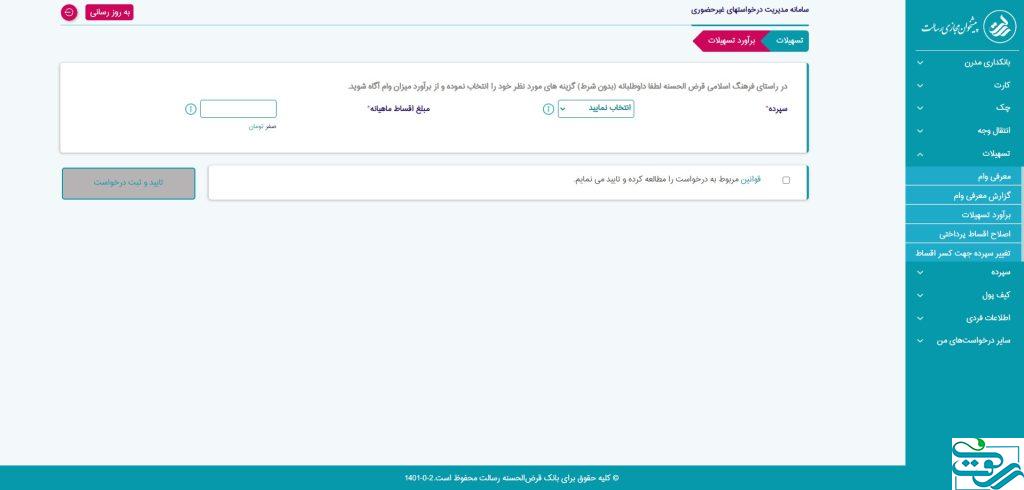1024x490 pixels.
Task: Click the به روز رسانی button
Action: tap(109, 12)
